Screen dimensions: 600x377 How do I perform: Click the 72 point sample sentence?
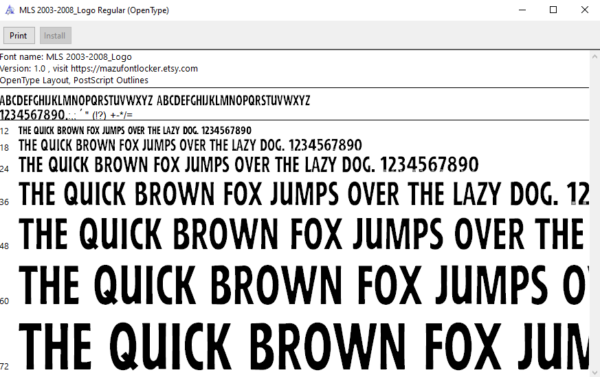[x=304, y=346]
